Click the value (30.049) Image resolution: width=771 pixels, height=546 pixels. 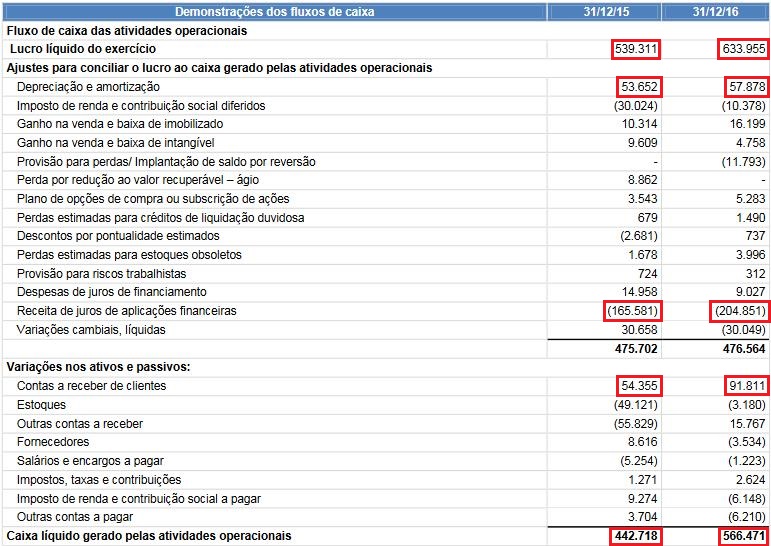[x=743, y=330]
